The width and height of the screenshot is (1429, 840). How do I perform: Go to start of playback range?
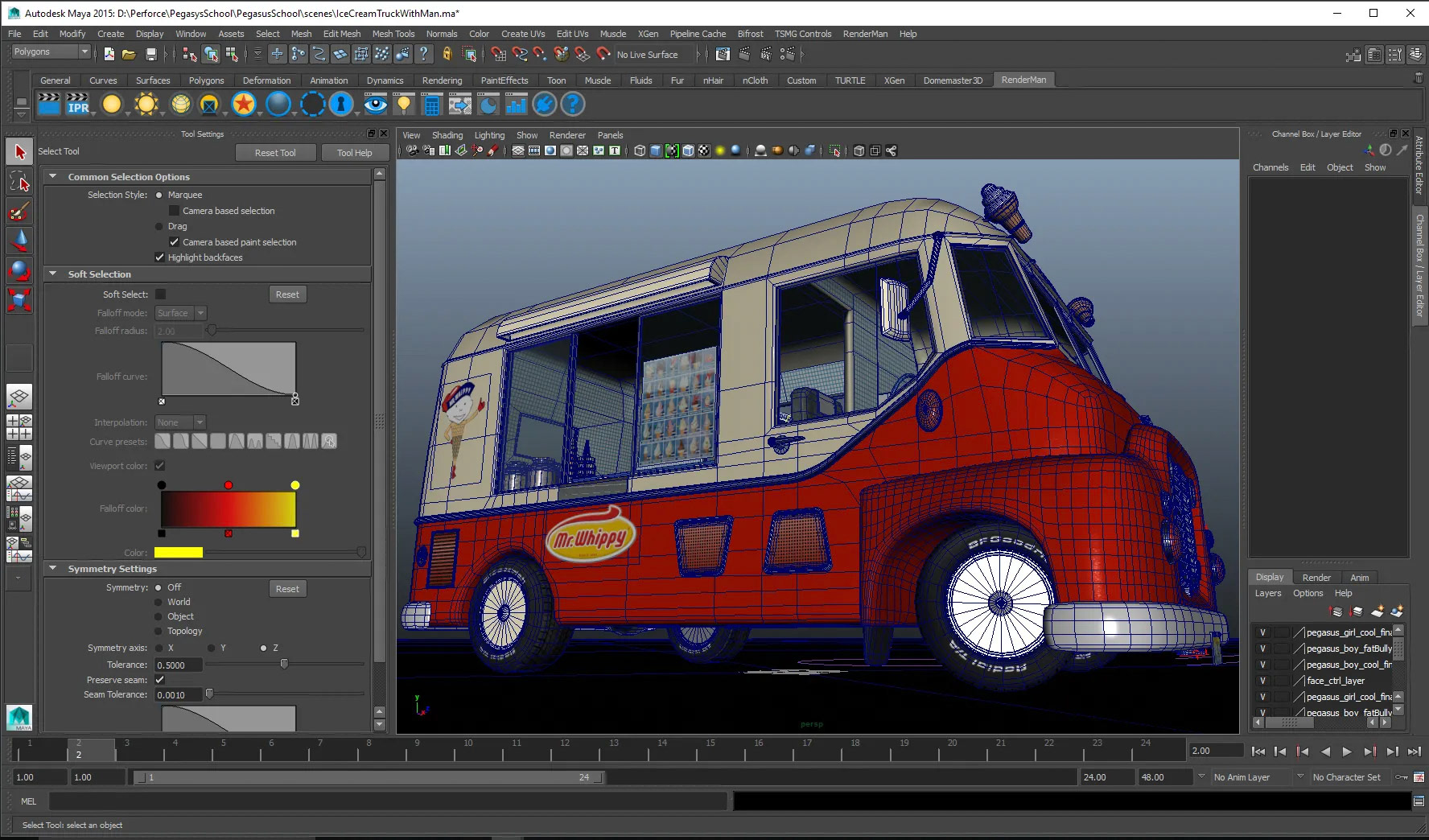1258,751
